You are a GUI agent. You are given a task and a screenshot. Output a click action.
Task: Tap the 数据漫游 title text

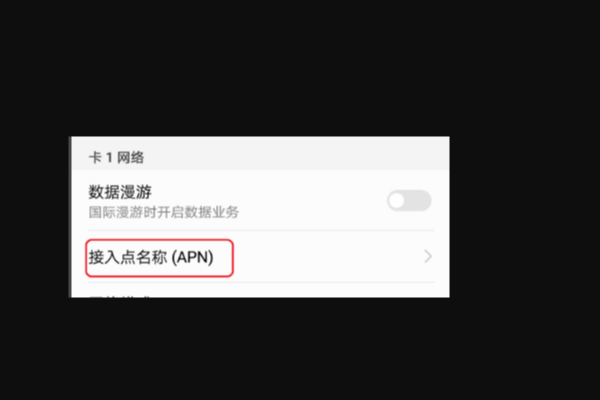click(x=120, y=192)
